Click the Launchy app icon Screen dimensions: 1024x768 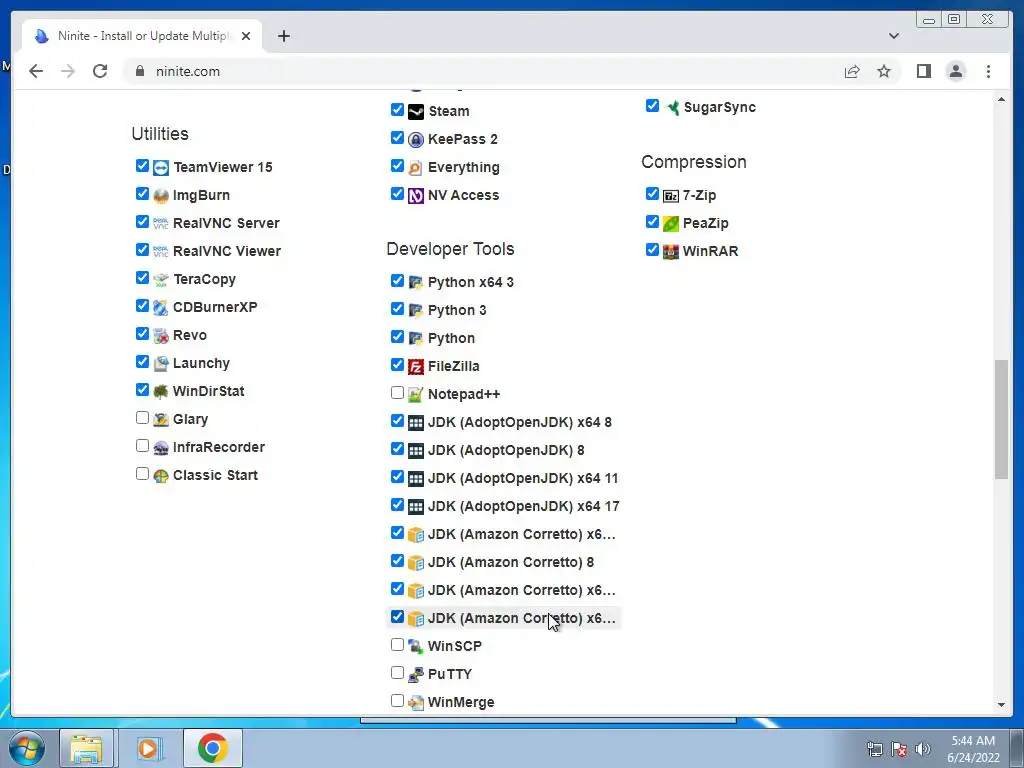point(161,364)
